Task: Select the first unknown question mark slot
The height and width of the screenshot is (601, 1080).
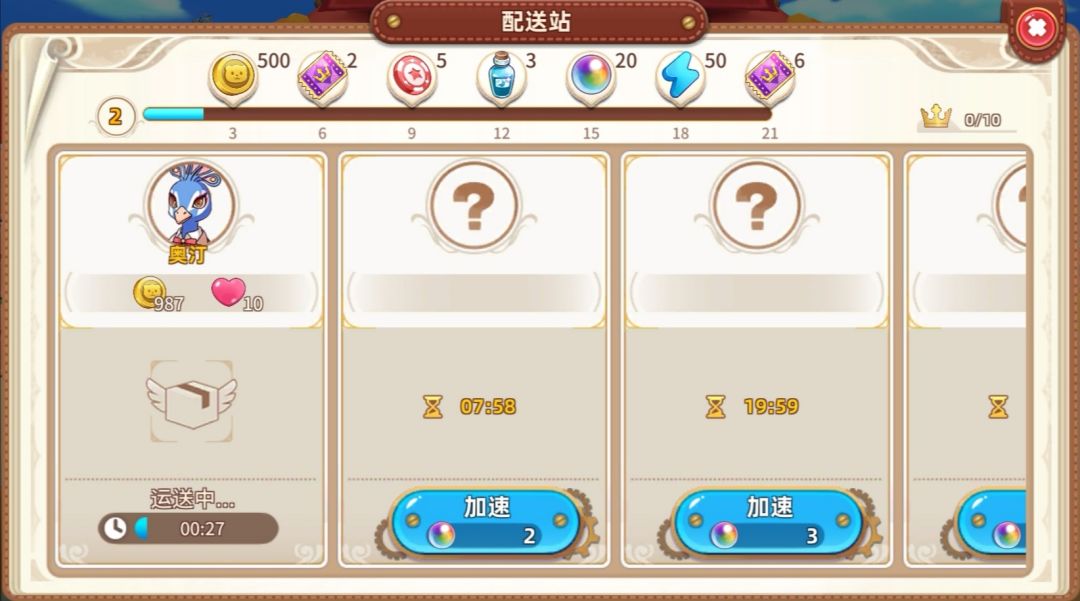Action: (x=474, y=205)
